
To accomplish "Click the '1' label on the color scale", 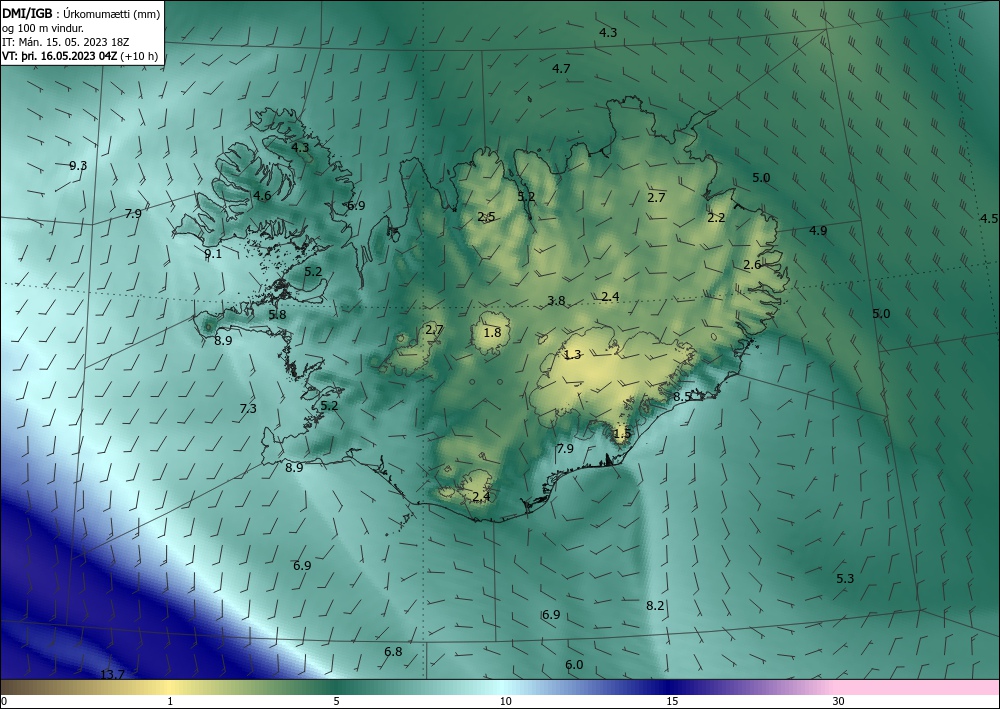I will pyautogui.click(x=170, y=702).
